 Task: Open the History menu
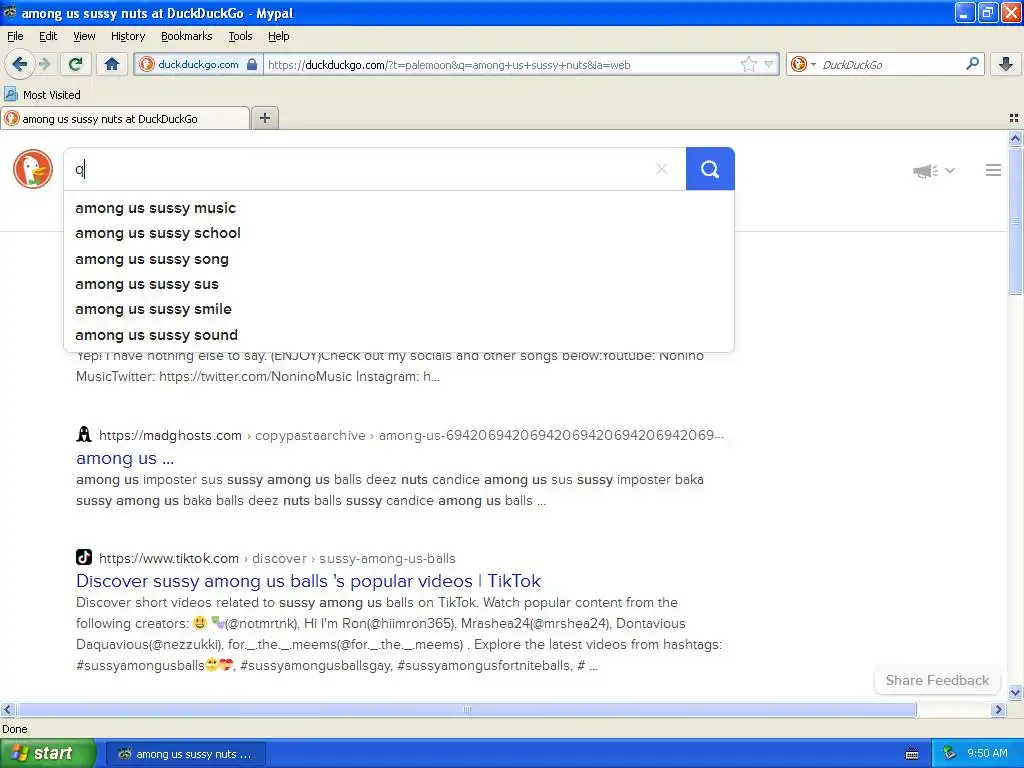tap(128, 36)
